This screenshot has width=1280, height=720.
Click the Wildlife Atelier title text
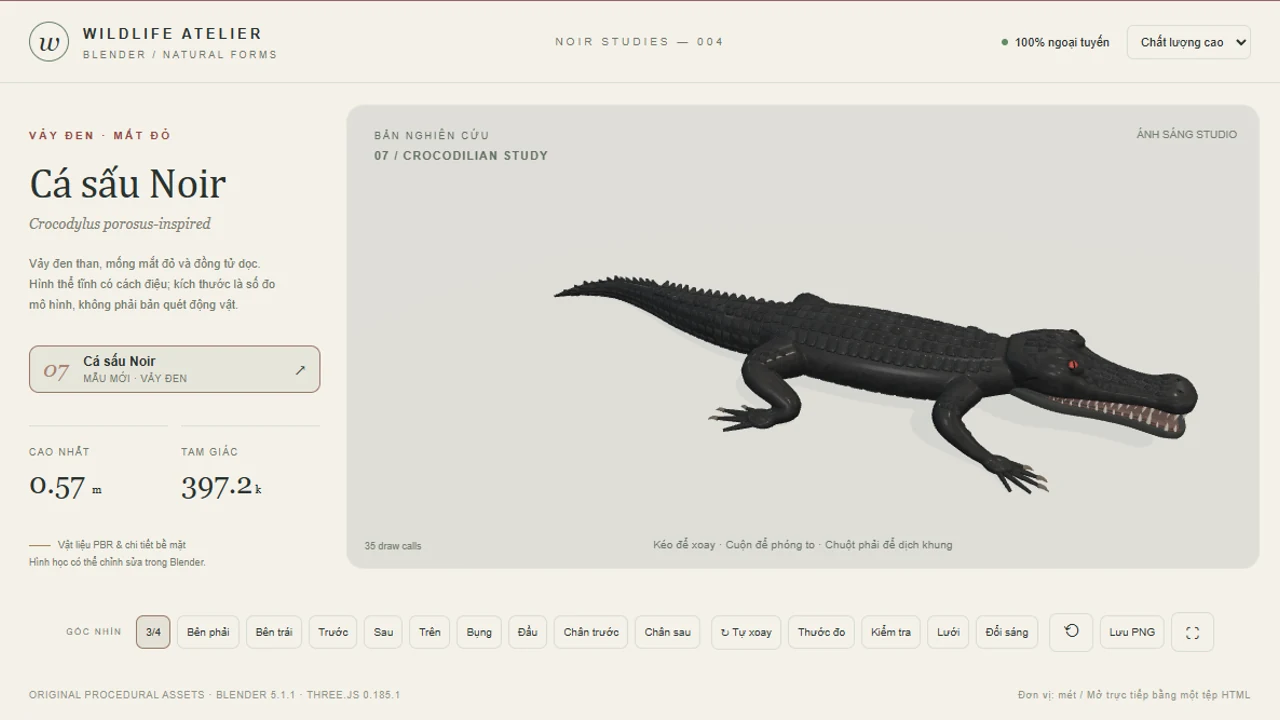[x=172, y=33]
